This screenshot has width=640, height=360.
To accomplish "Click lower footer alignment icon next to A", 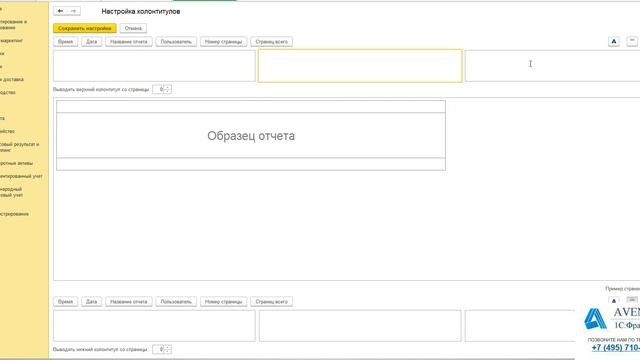I will [x=632, y=300].
